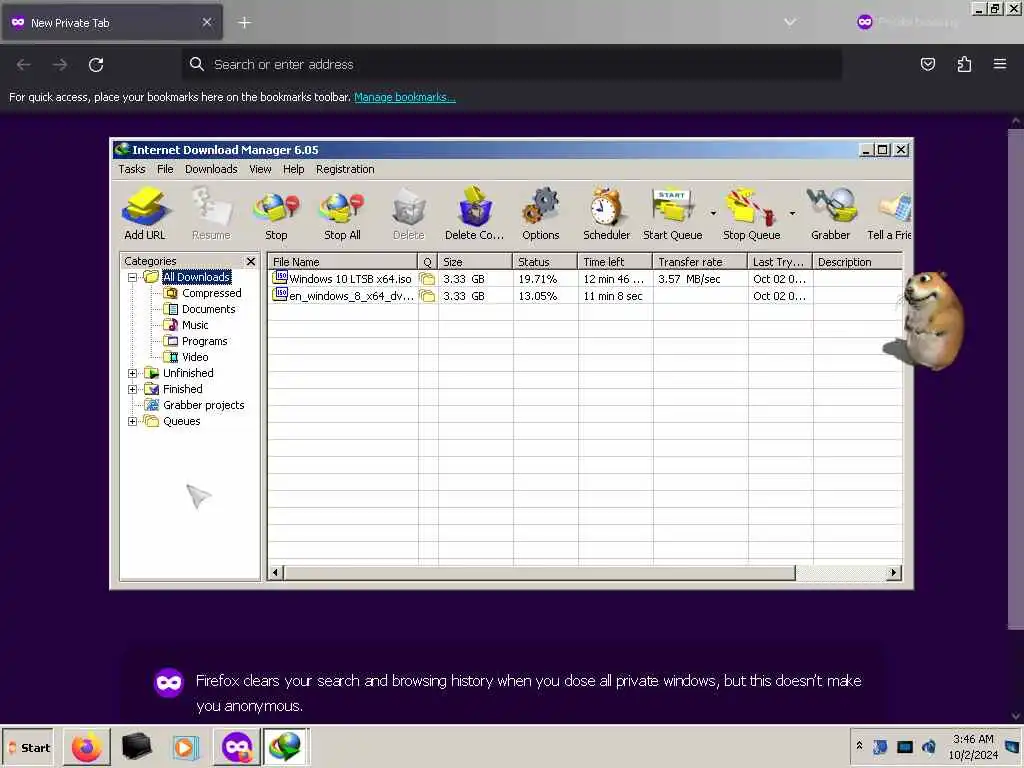The height and width of the screenshot is (768, 1024).
Task: Click the horizontal scrollbar left arrow
Action: 275,573
